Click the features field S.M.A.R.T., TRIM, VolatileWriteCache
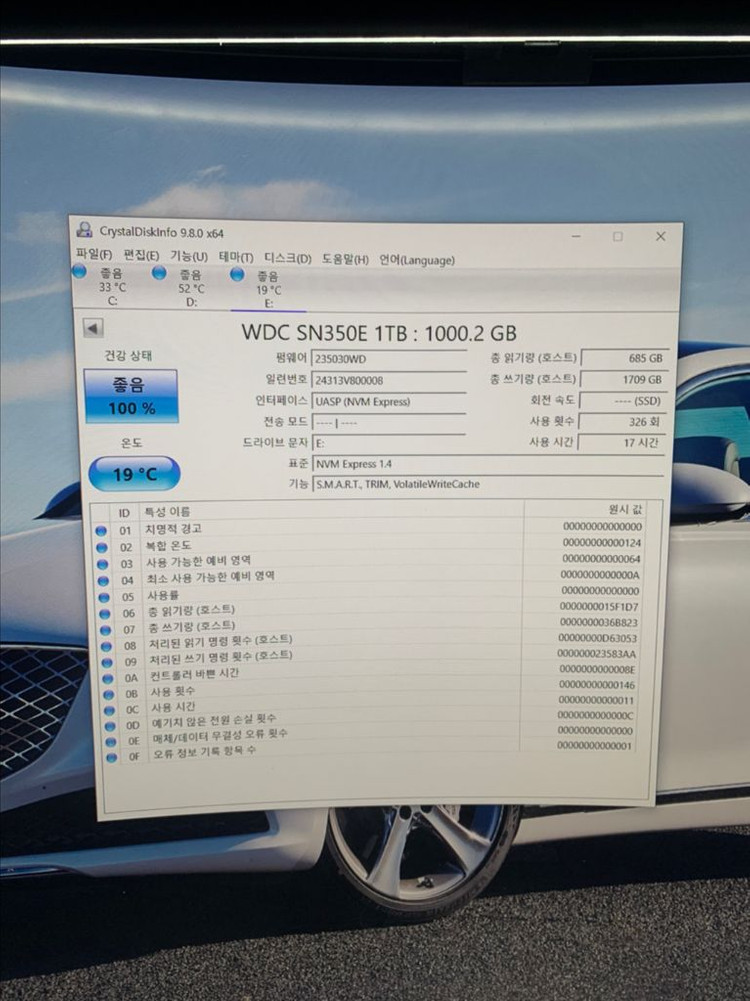The height and width of the screenshot is (1001, 750). coord(488,484)
